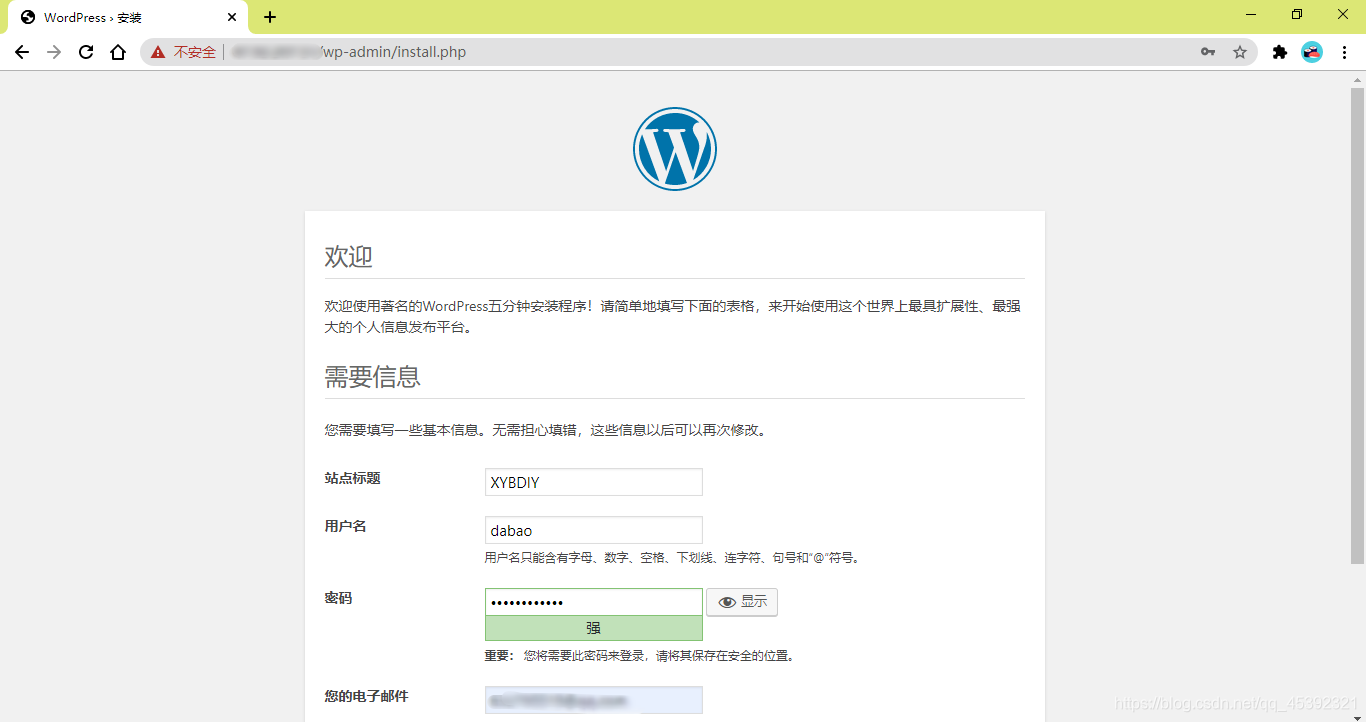This screenshot has width=1366, height=722.
Task: Click the 重要 password reminder text
Action: click(x=640, y=656)
